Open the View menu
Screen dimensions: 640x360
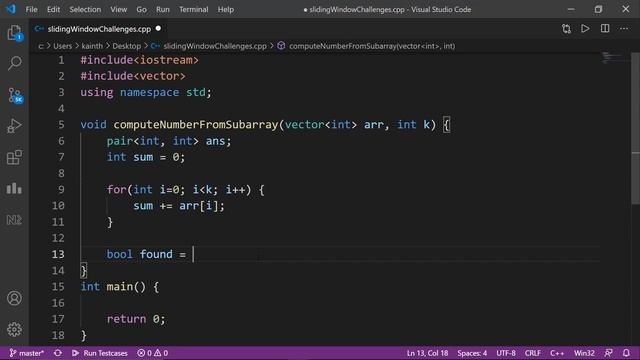pyautogui.click(x=118, y=9)
